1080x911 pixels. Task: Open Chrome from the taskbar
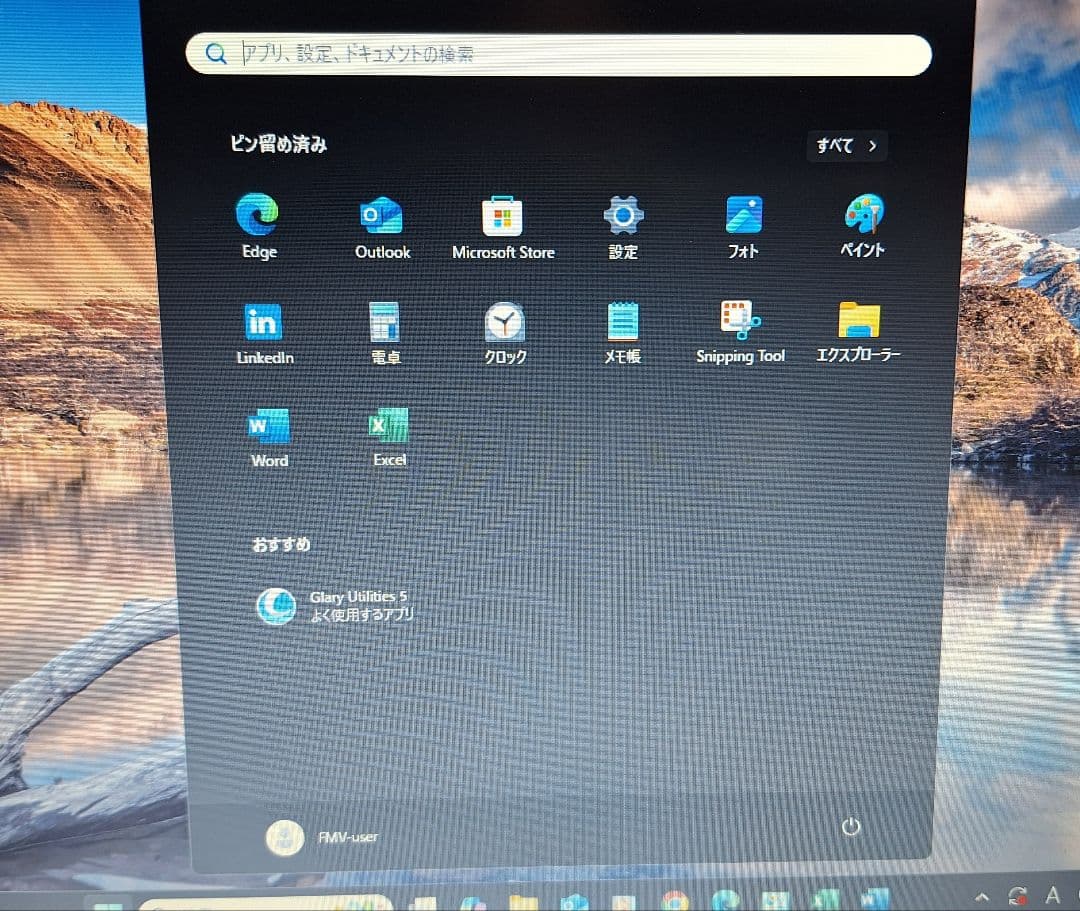(674, 901)
